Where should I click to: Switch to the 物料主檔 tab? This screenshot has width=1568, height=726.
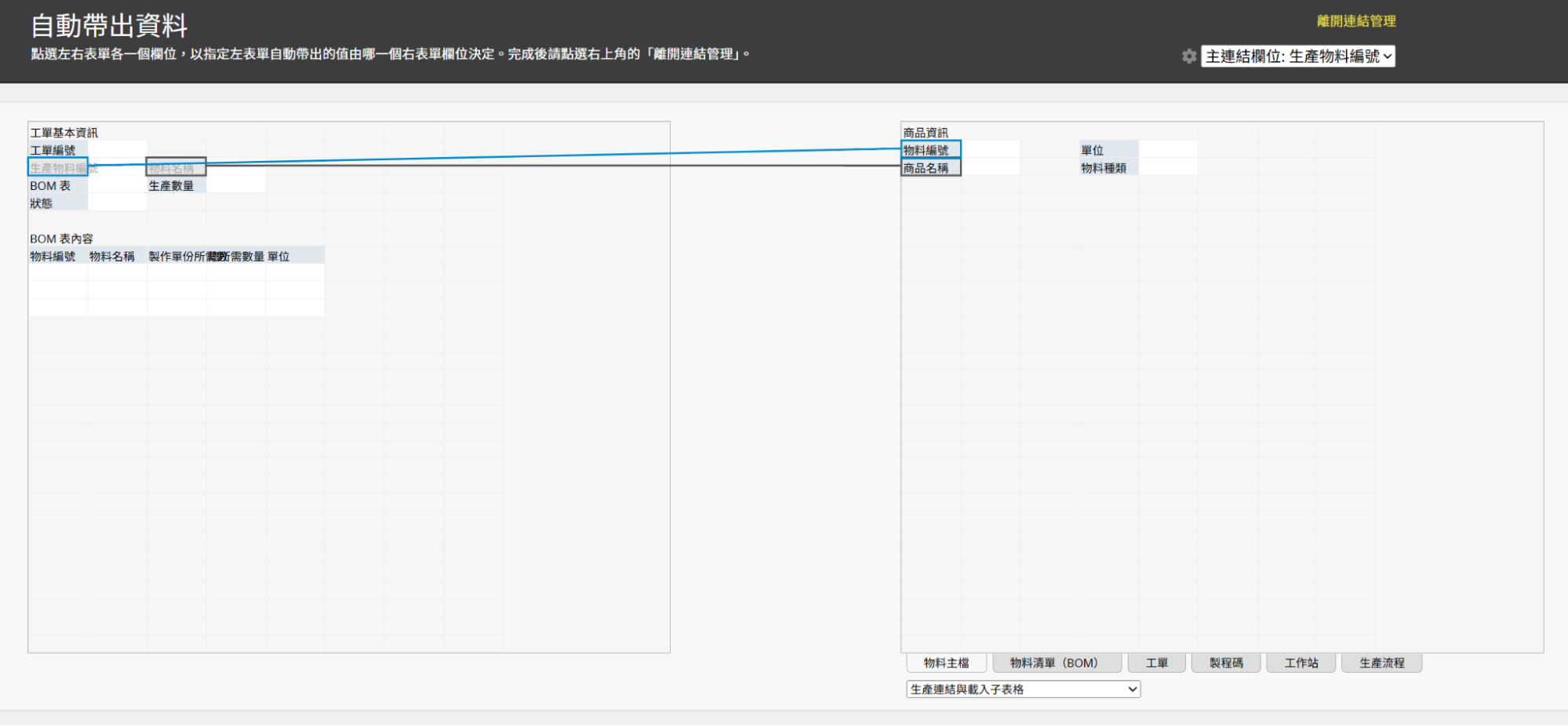[x=946, y=663]
